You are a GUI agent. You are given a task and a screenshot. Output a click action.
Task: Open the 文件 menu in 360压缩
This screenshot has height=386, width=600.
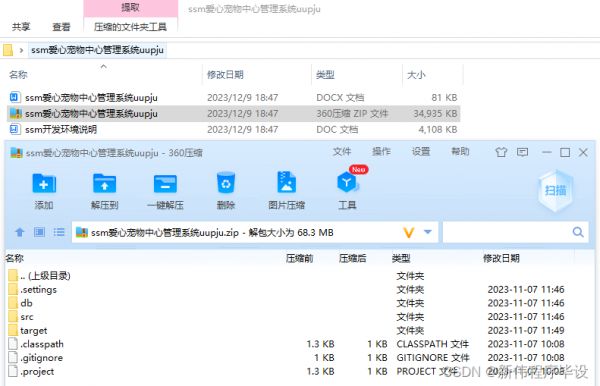point(342,152)
